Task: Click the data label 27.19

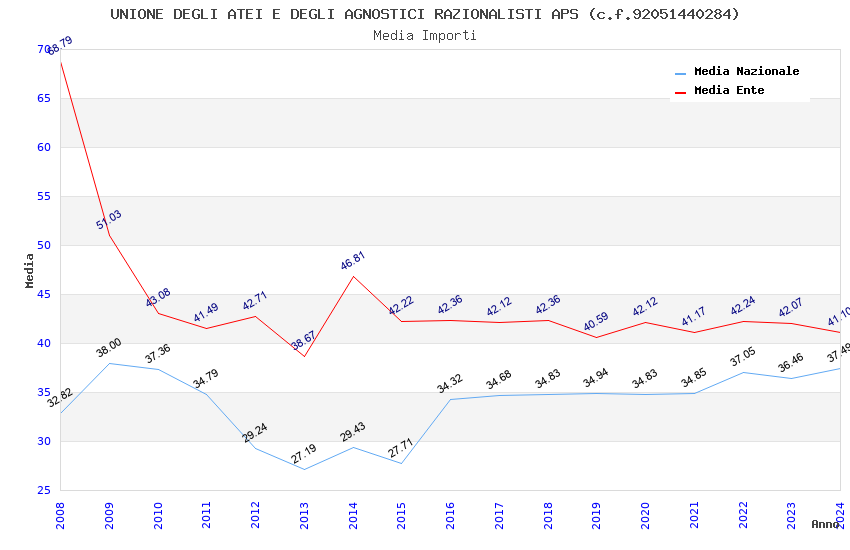Action: 304,454
